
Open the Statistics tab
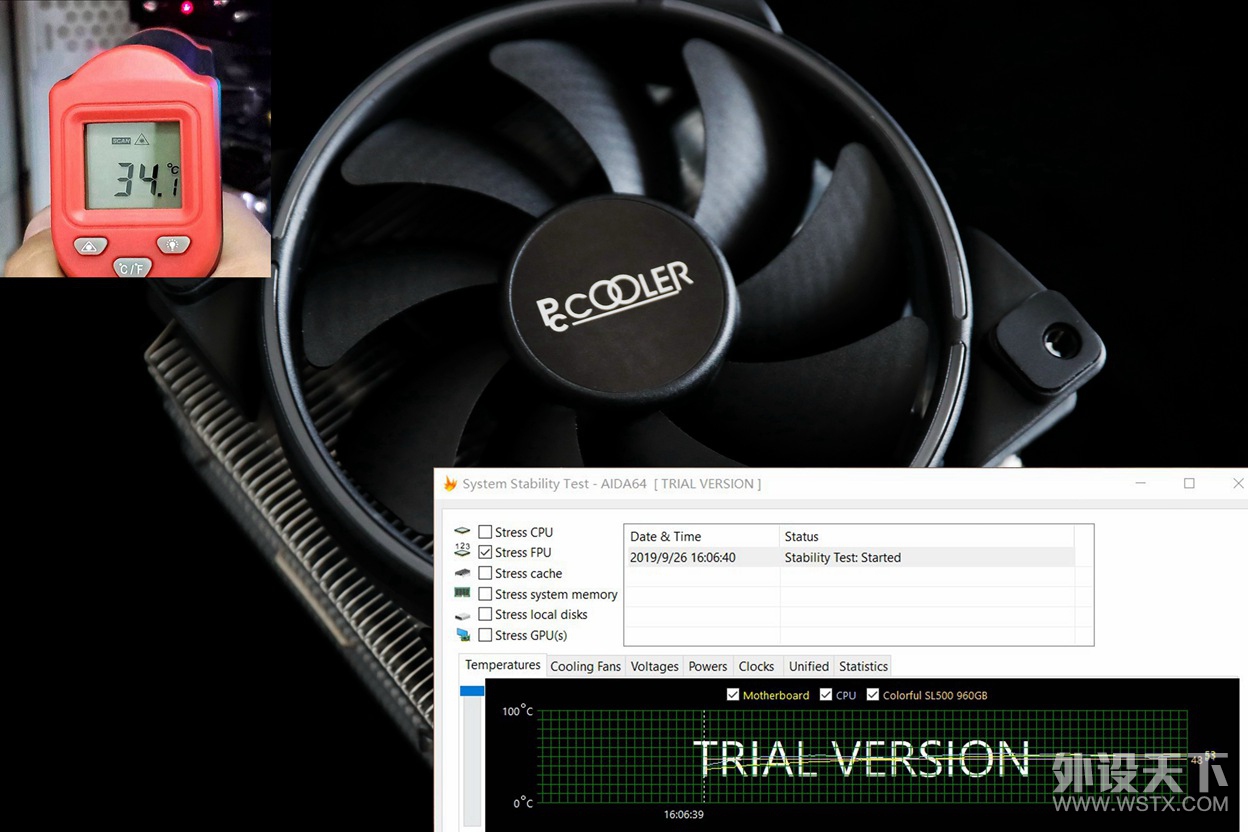pos(864,666)
